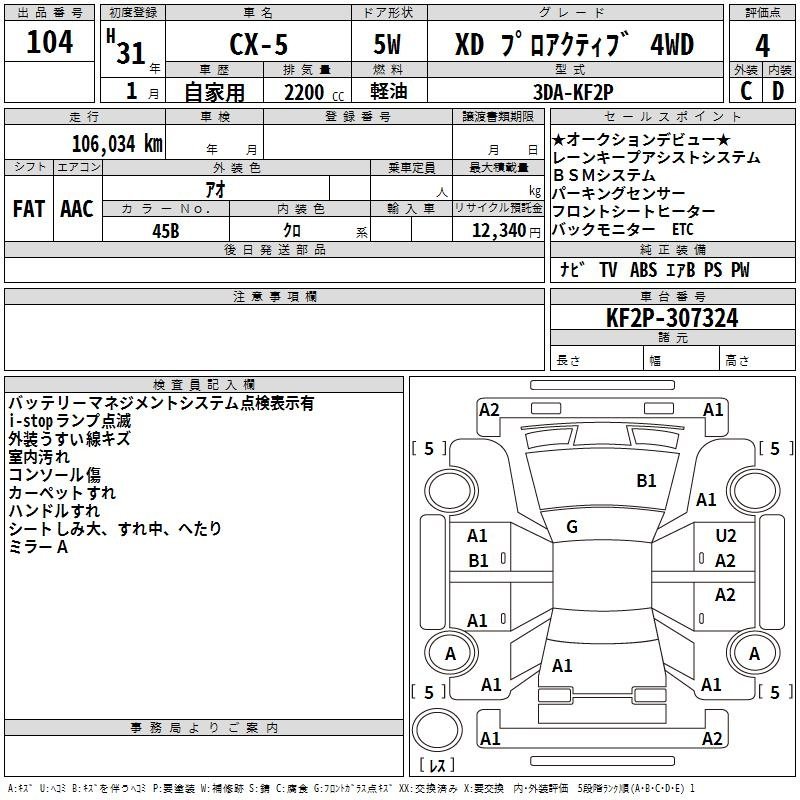This screenshot has height=800, width=800.
Task: Click the model code 3DA-KF2P
Action: [x=573, y=91]
